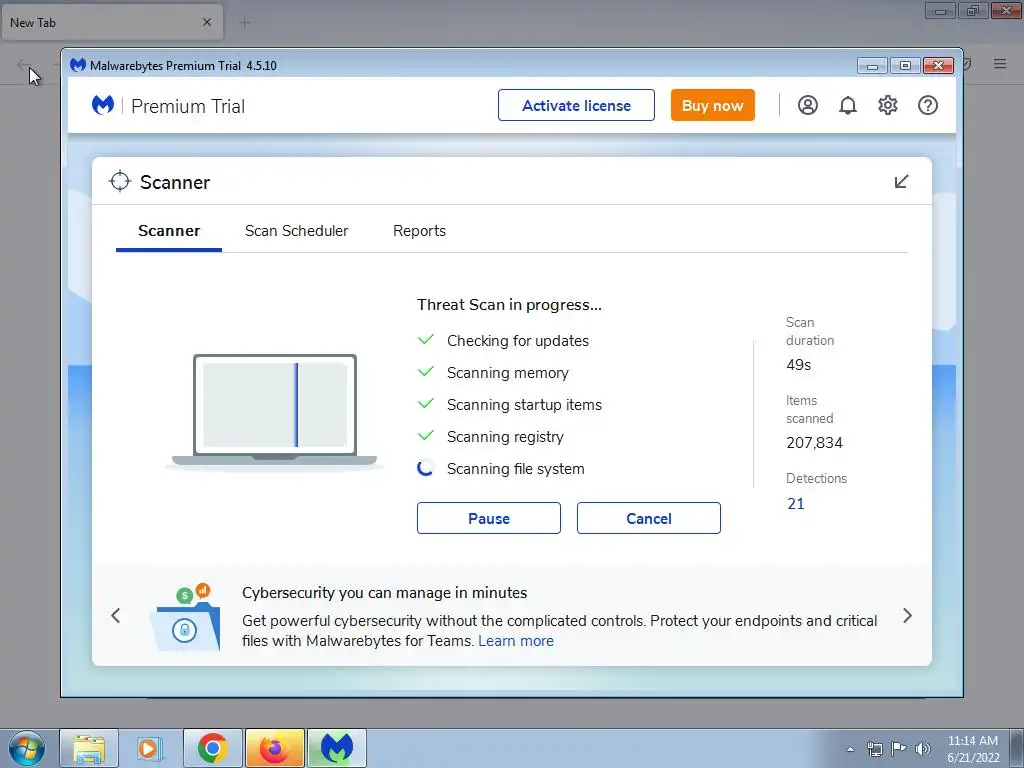Image resolution: width=1024 pixels, height=768 pixels.
Task: Pause the threat scan
Action: coord(488,518)
